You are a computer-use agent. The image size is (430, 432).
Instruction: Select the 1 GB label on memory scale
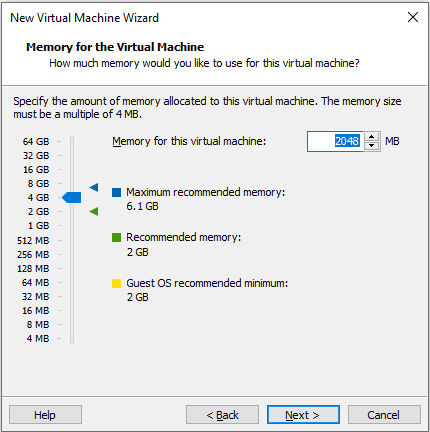coord(38,226)
